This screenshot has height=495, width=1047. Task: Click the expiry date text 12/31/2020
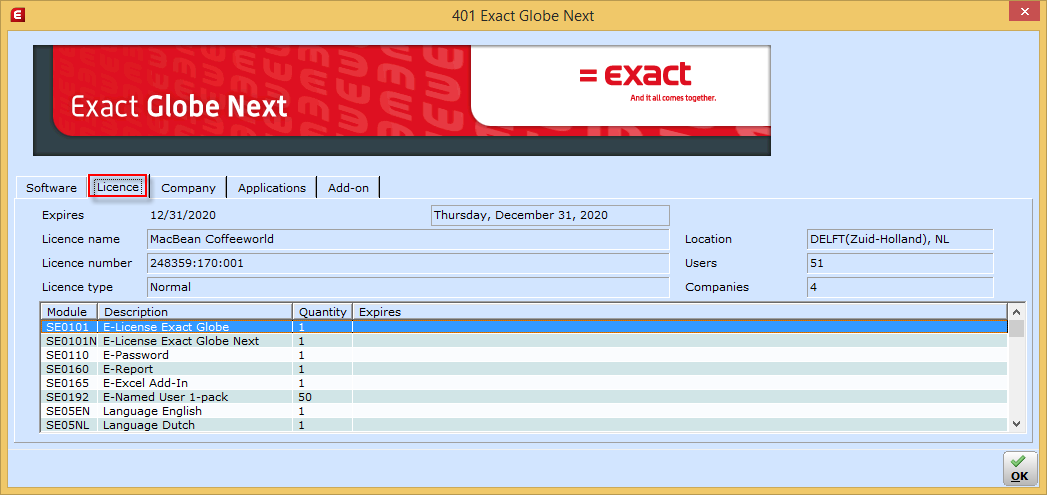(x=183, y=215)
